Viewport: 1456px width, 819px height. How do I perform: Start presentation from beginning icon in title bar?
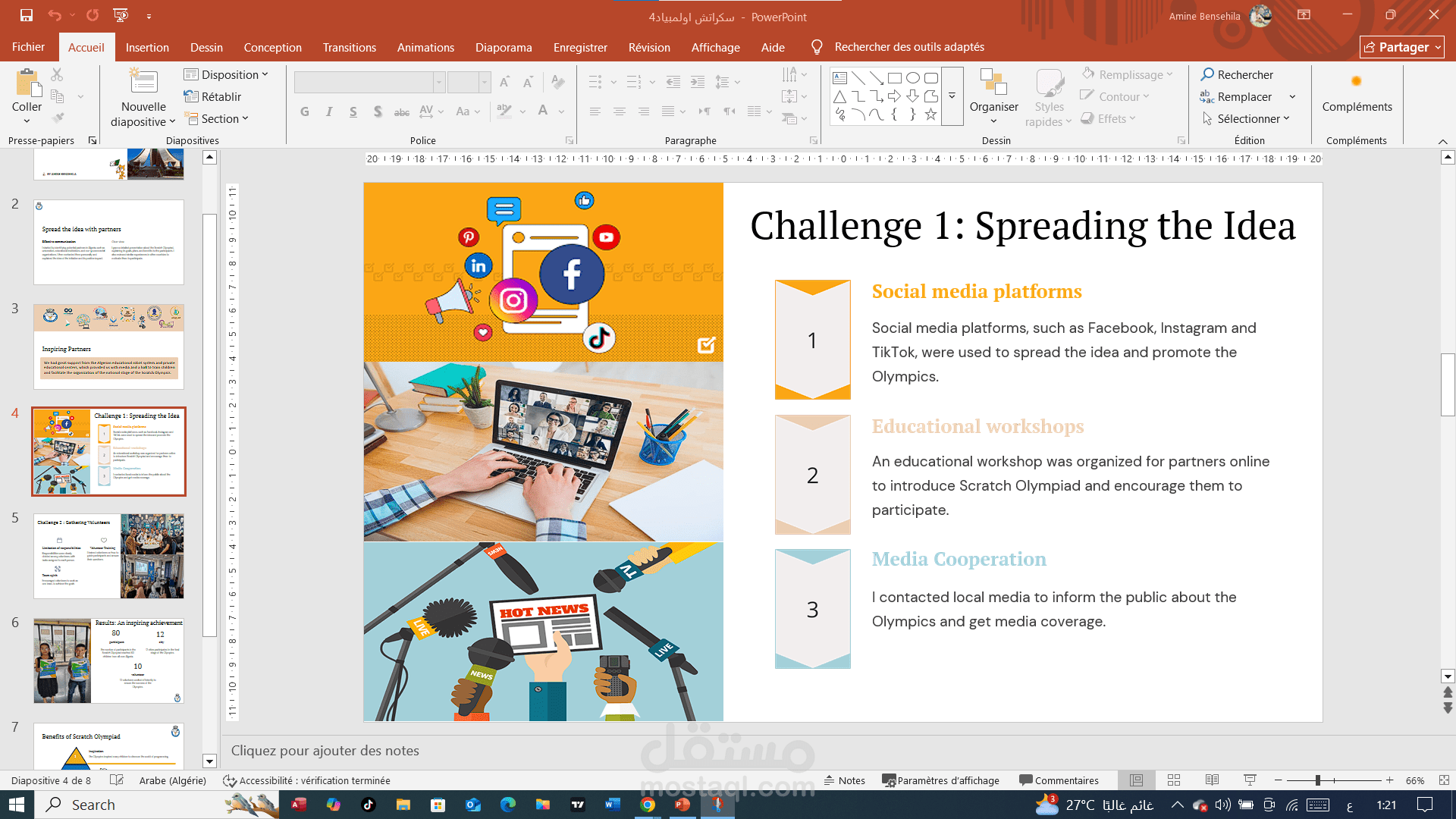(121, 15)
